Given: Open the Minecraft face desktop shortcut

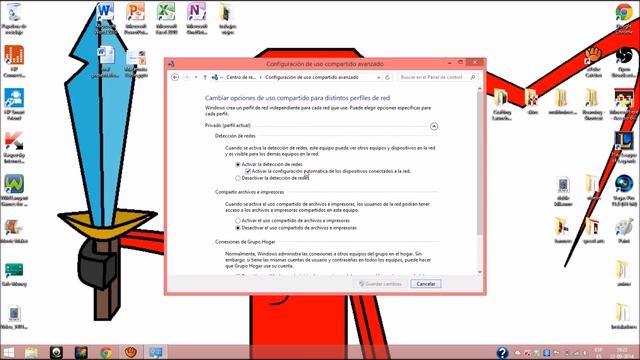Looking at the screenshot, I should [624, 104].
